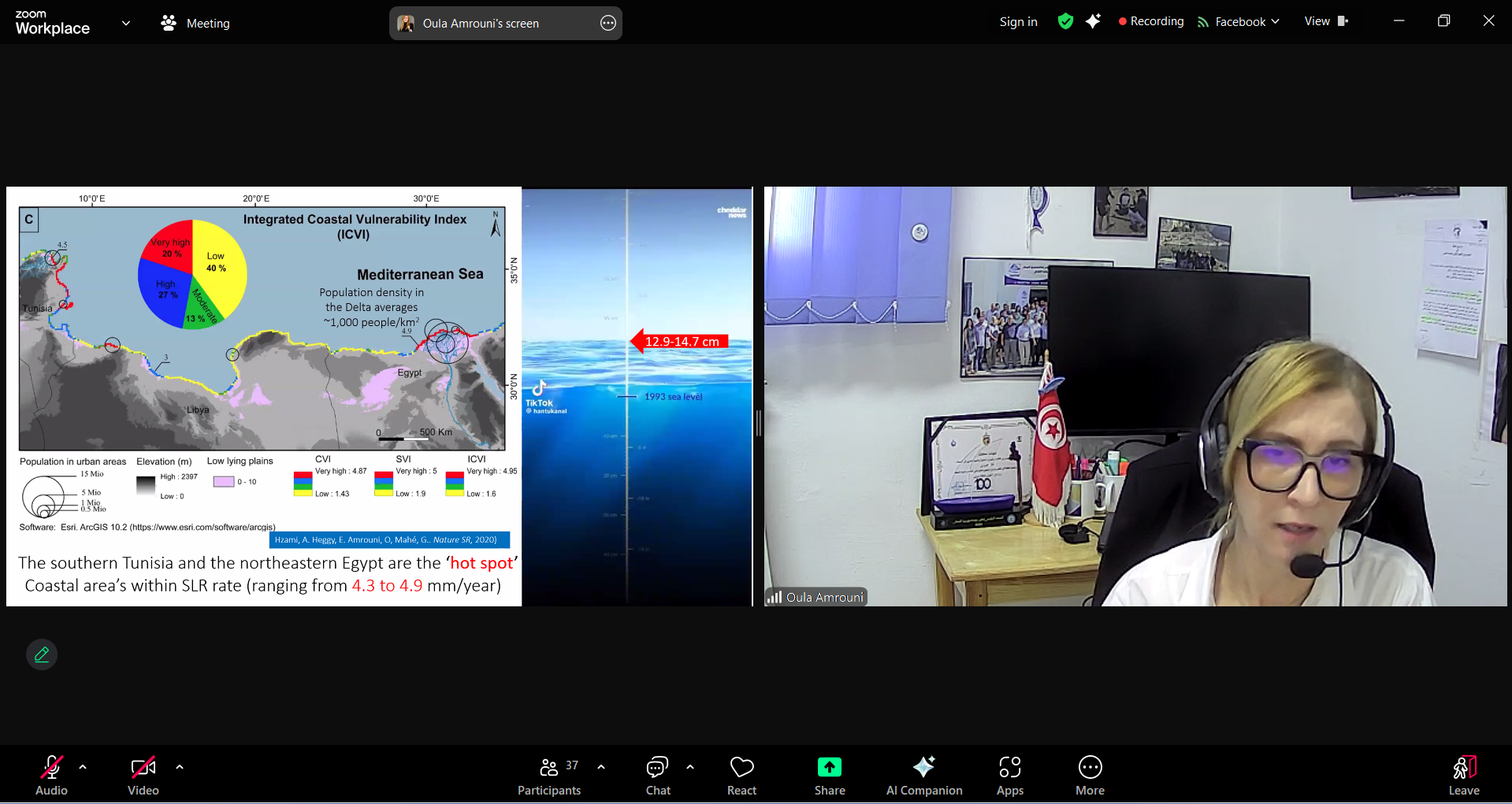This screenshot has height=804, width=1512.
Task: Leave the meeting
Action: 1463,776
